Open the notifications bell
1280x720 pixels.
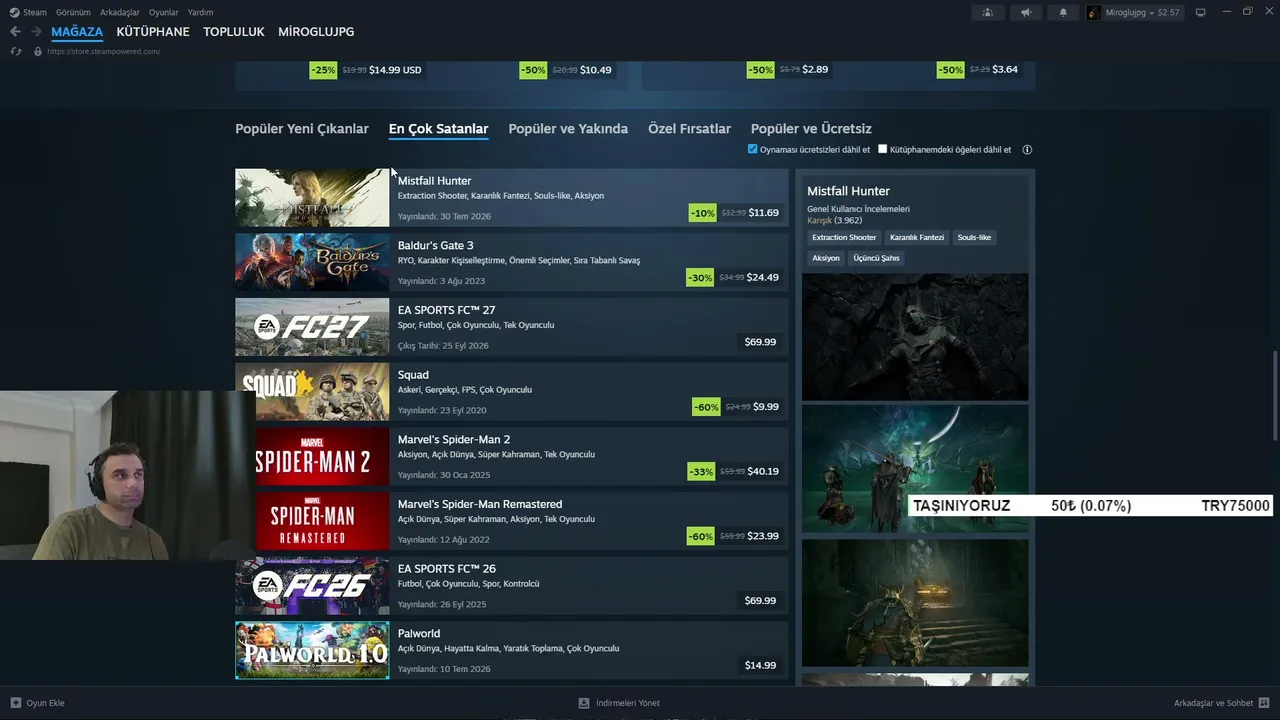1063,12
